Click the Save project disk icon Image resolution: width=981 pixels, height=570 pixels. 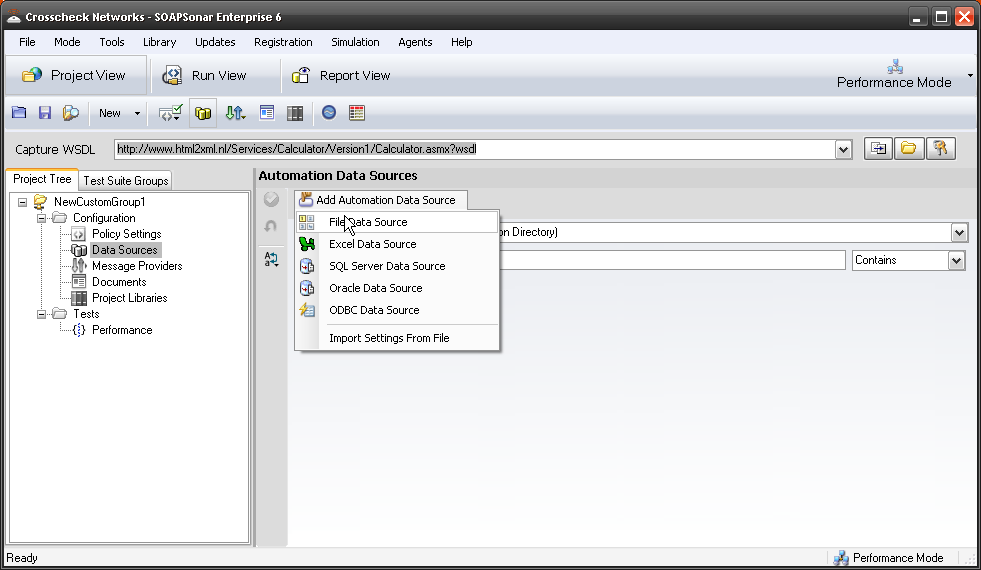coord(44,113)
